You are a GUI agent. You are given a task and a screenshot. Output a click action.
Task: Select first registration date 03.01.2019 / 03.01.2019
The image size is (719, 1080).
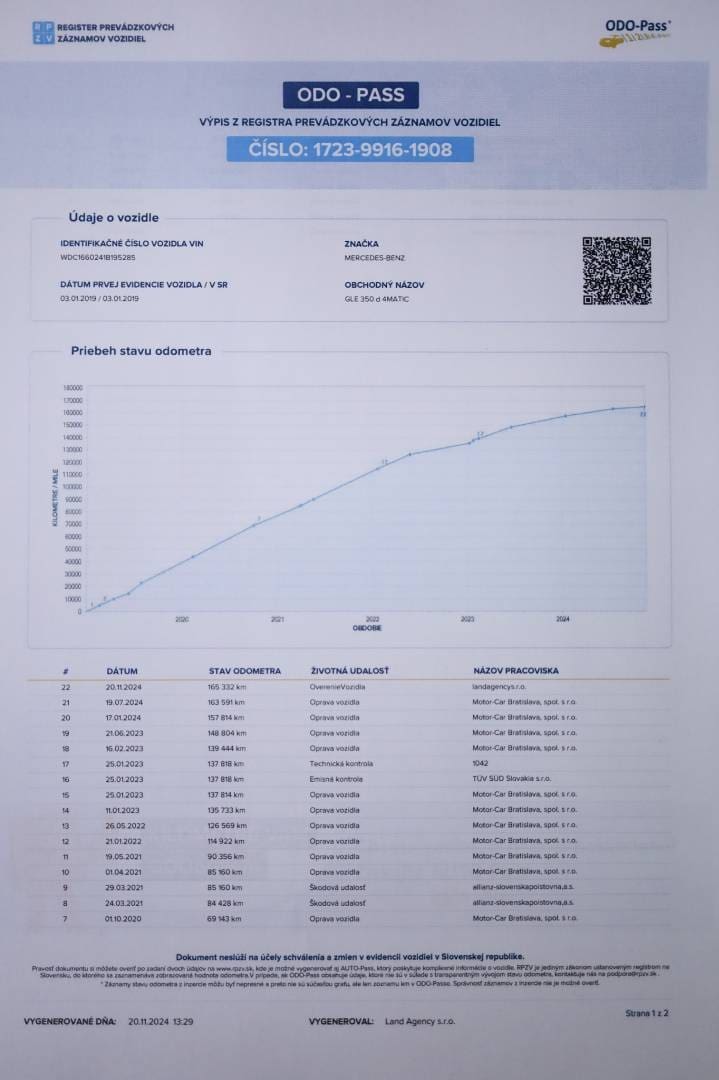[99, 299]
